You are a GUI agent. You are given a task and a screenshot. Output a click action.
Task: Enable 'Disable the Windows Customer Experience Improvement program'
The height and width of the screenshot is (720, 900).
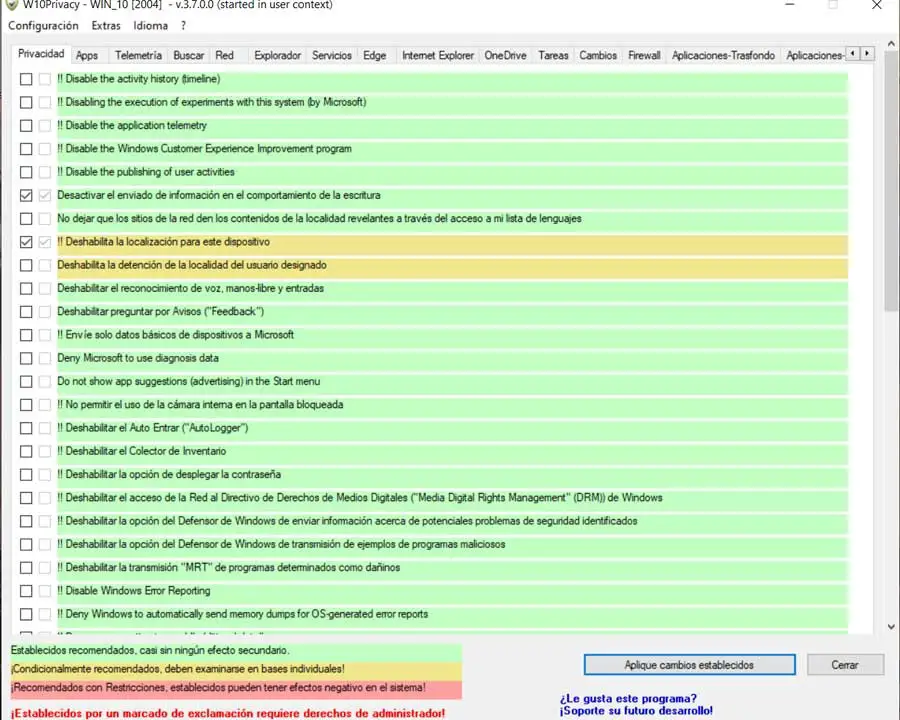coord(26,149)
